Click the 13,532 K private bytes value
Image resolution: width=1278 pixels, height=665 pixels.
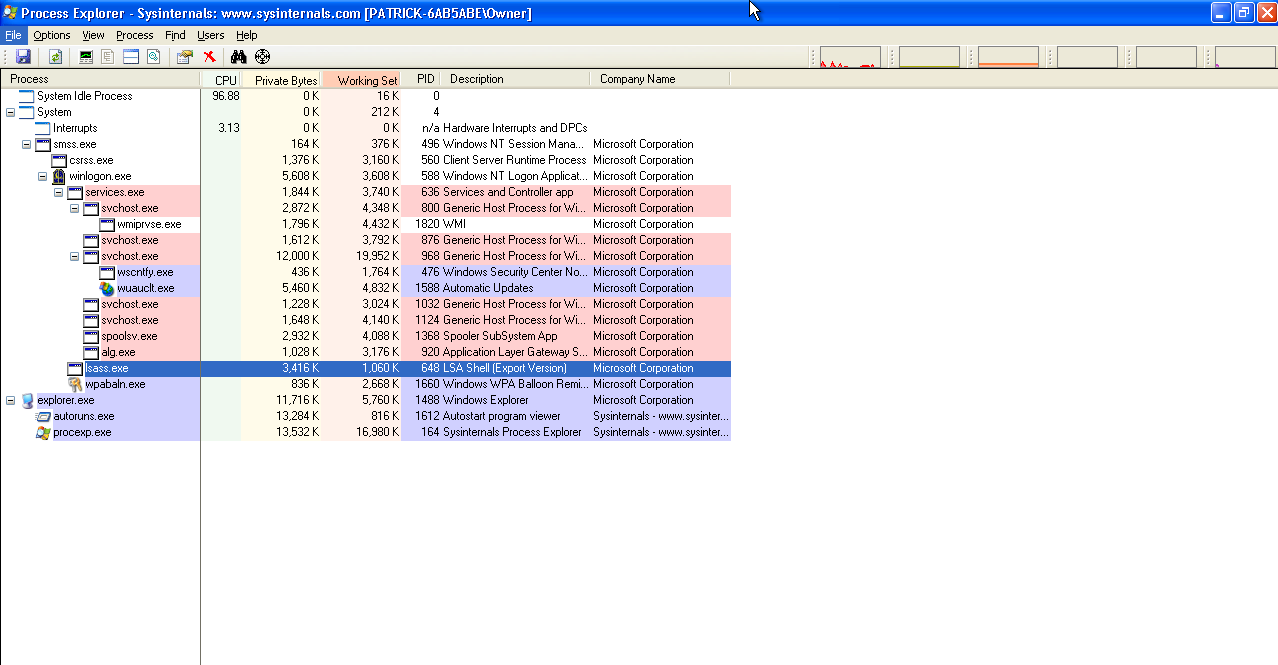pyautogui.click(x=297, y=432)
